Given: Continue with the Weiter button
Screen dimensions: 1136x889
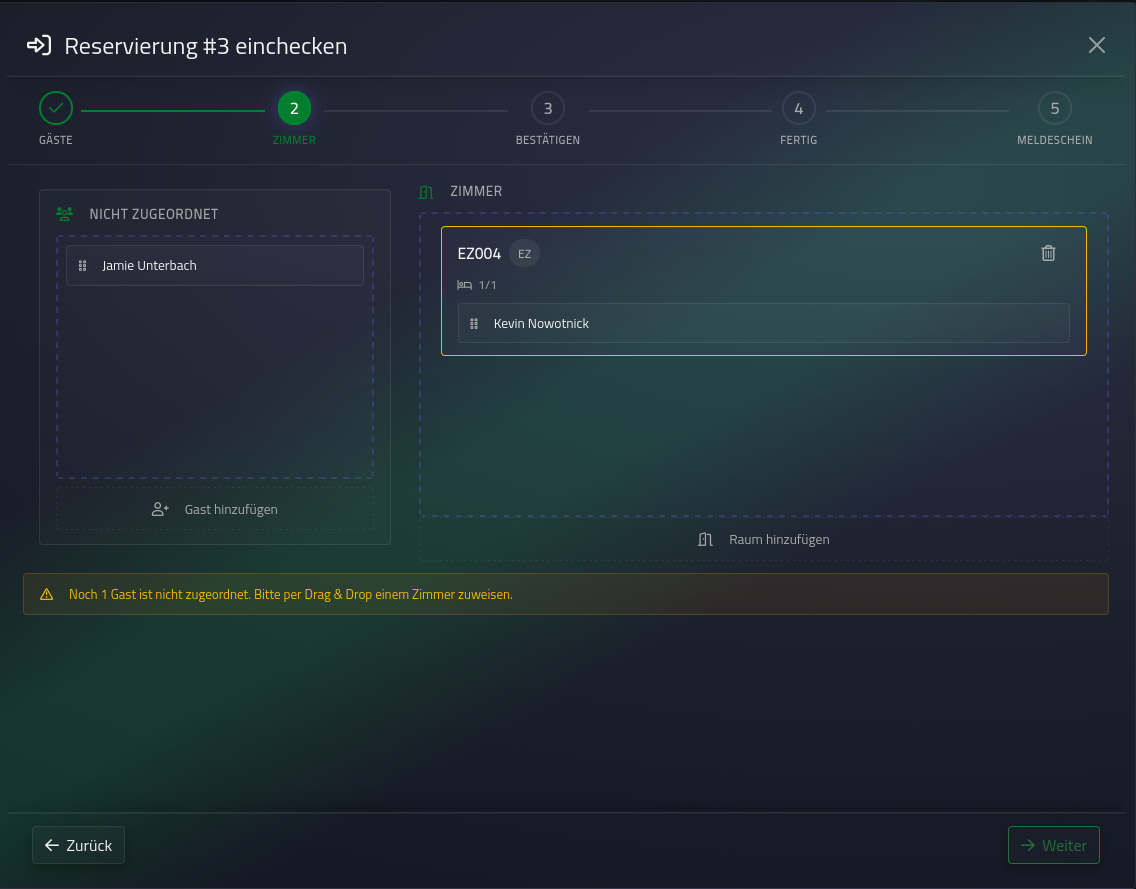Looking at the screenshot, I should pyautogui.click(x=1053, y=845).
